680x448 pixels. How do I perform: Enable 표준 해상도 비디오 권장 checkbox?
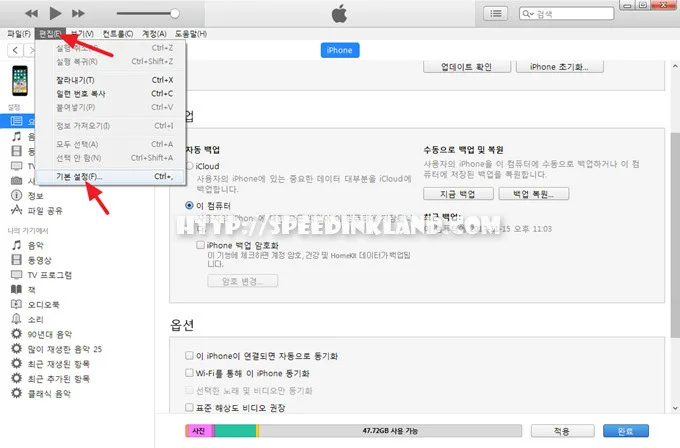[189, 407]
